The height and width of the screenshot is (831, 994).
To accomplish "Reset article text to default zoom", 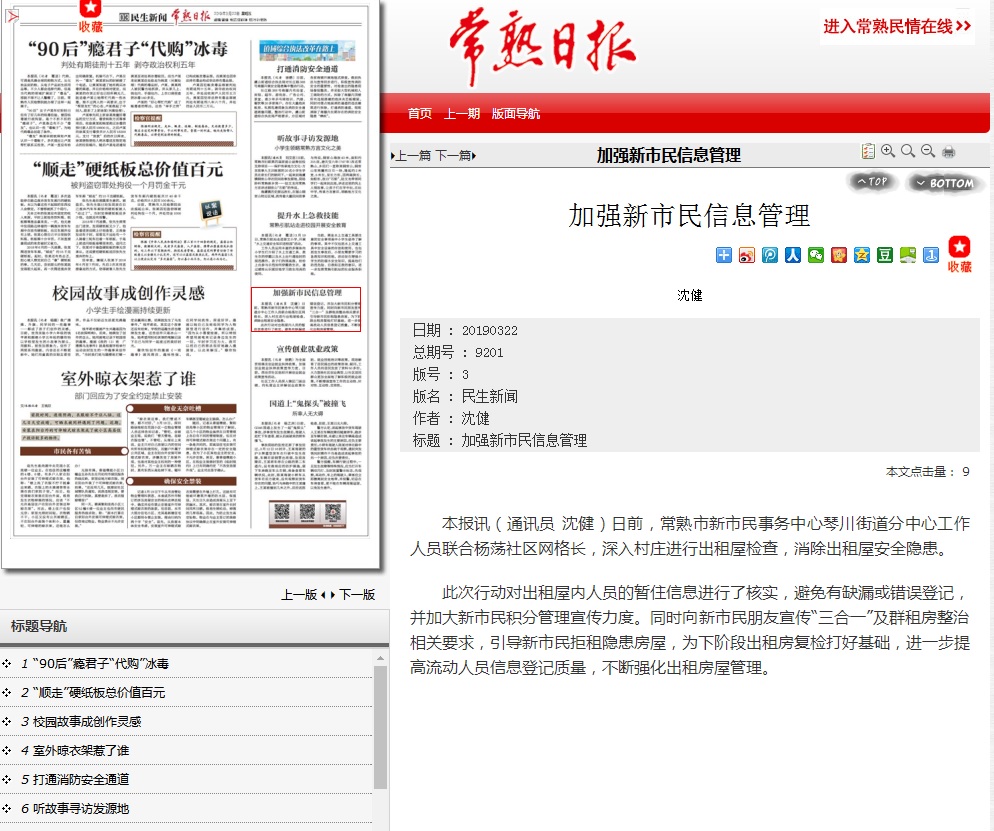I will click(x=908, y=151).
